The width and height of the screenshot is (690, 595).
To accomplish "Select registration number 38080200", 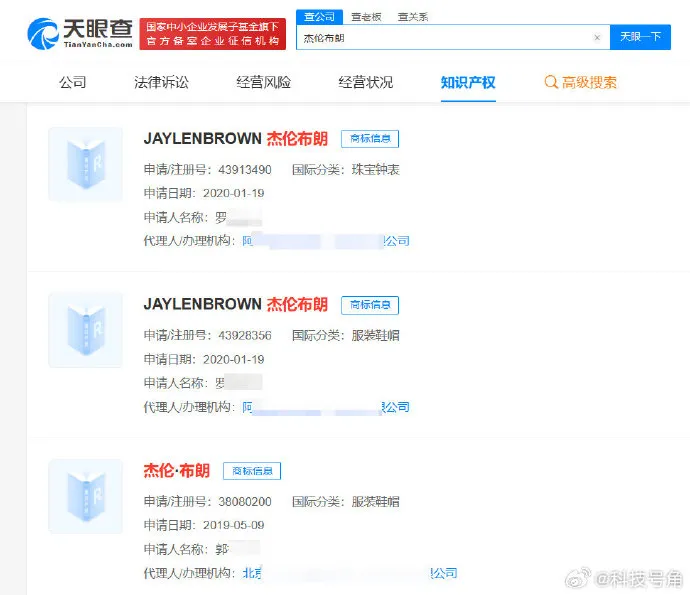I will click(245, 502).
